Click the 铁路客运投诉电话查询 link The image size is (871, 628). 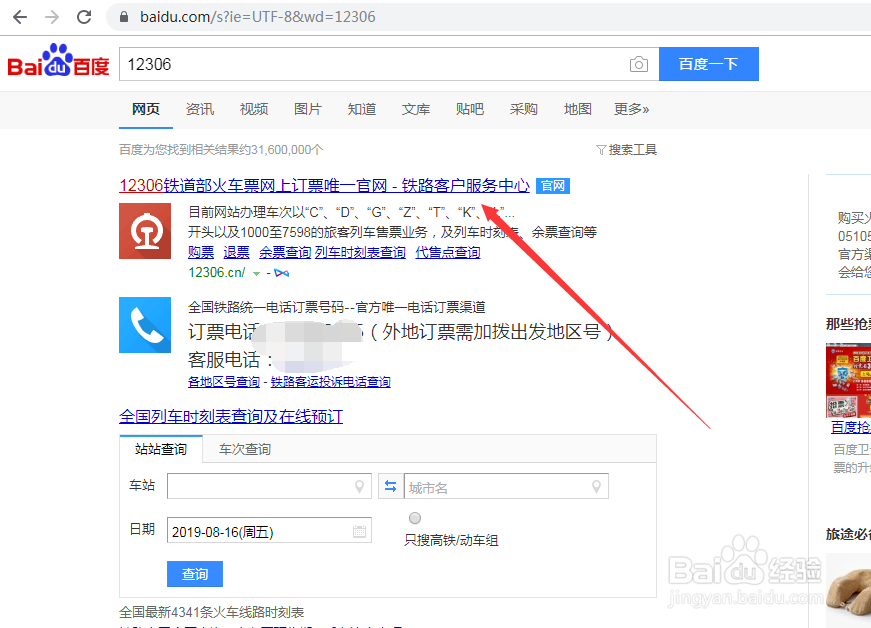point(331,382)
